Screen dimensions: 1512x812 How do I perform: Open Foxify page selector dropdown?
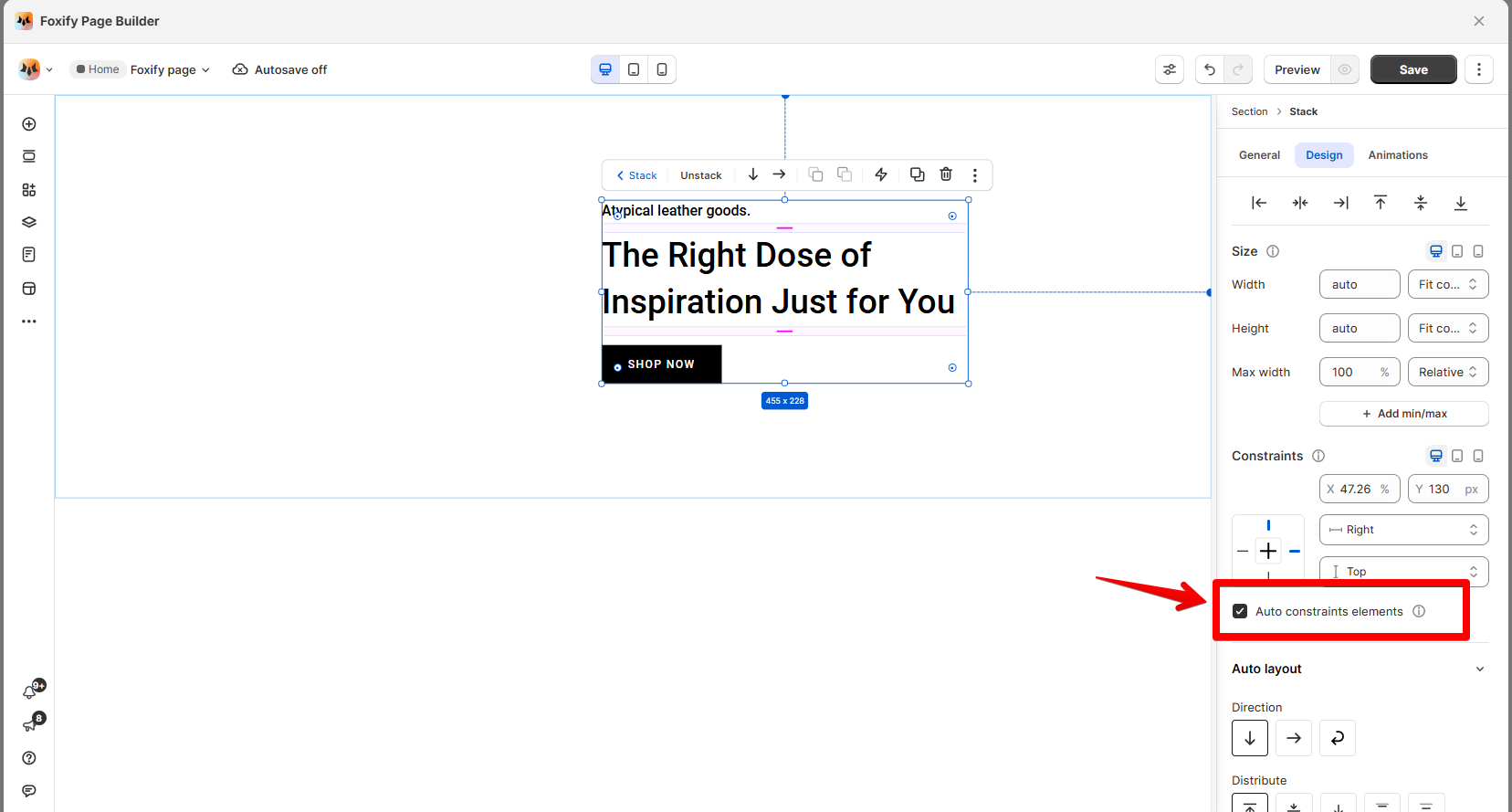point(170,69)
